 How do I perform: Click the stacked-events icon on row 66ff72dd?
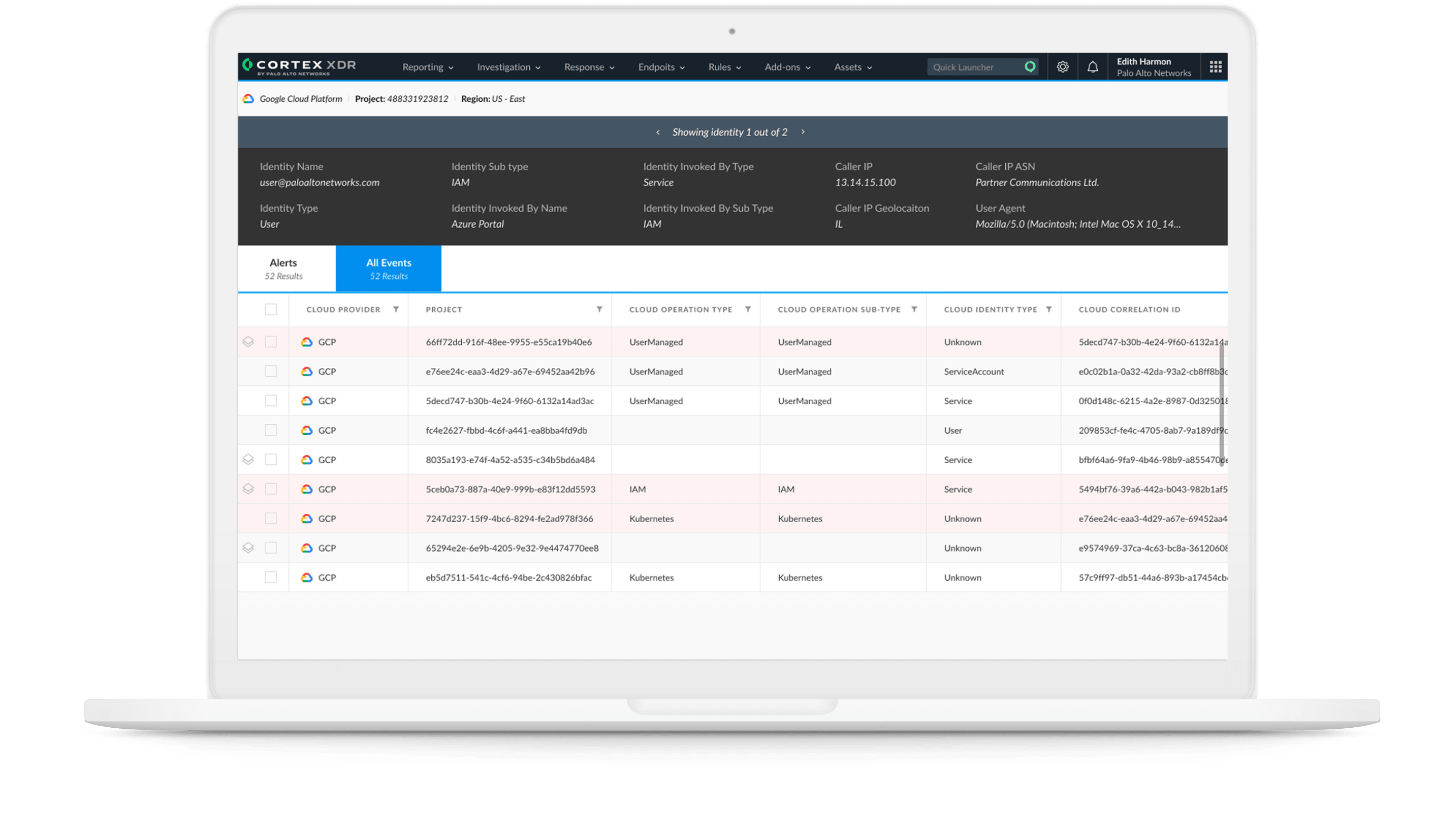tap(248, 341)
